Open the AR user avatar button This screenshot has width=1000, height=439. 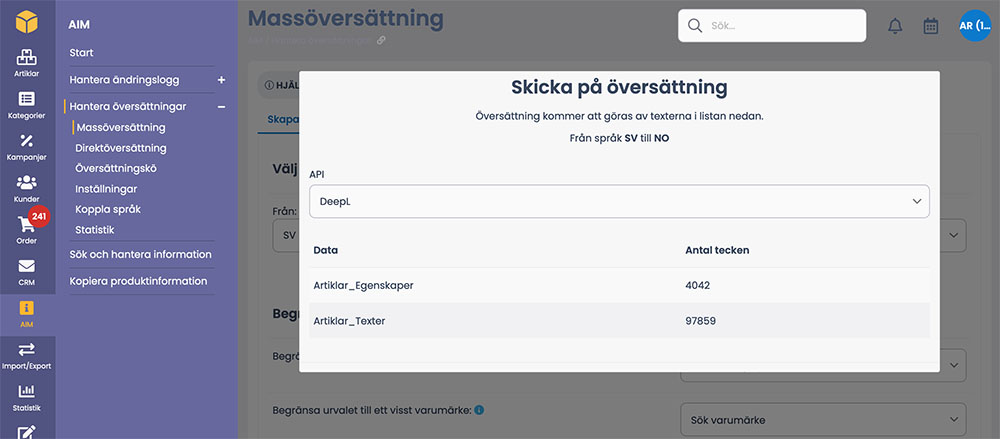[x=972, y=25]
